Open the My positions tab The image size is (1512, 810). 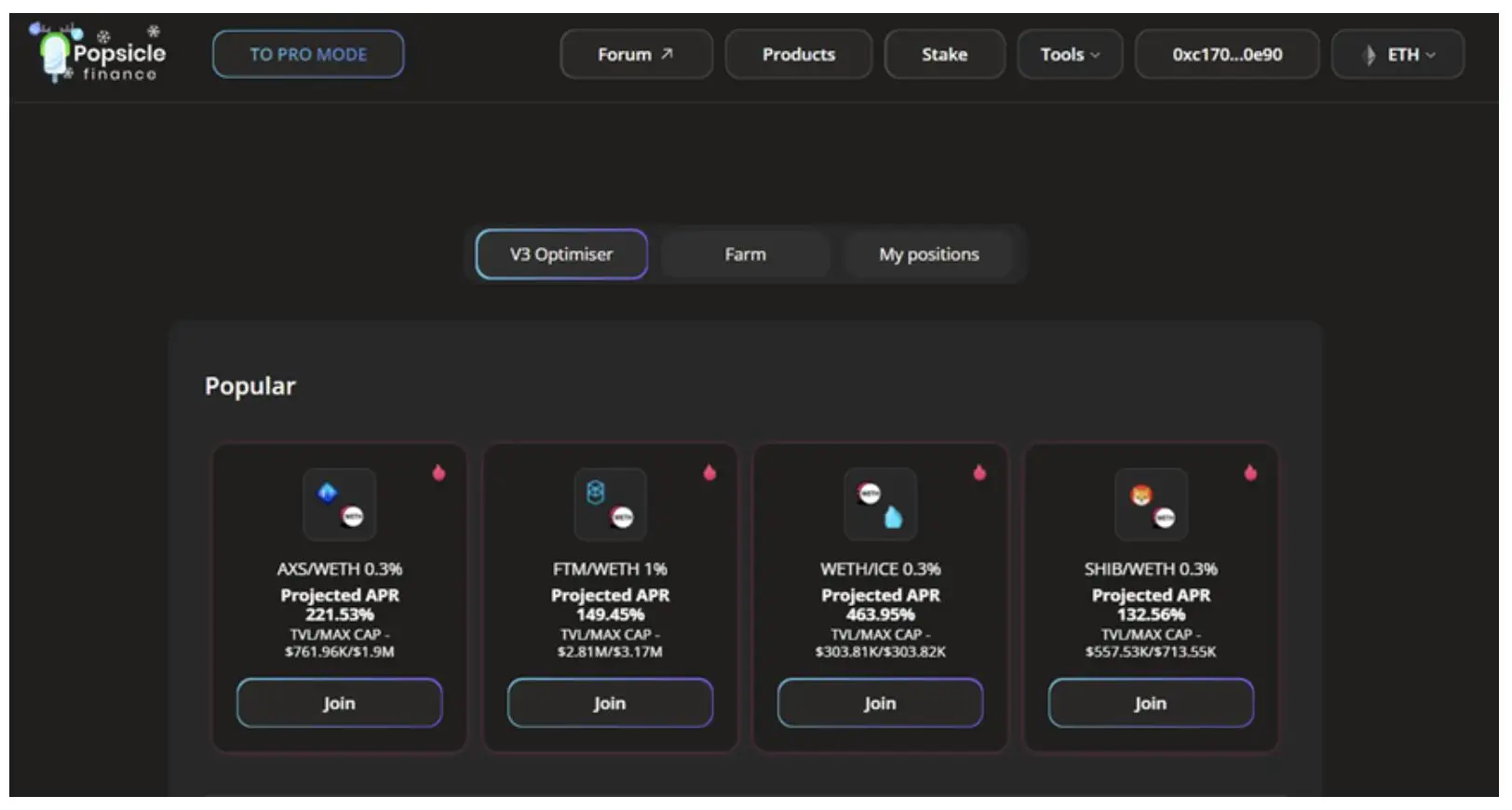coord(928,254)
